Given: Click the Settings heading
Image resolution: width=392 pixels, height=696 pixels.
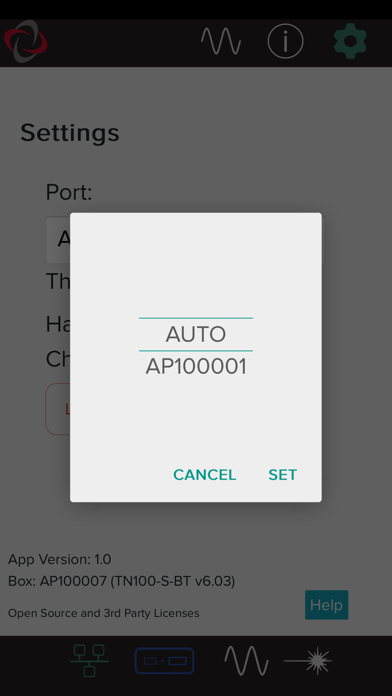Looking at the screenshot, I should [x=70, y=133].
